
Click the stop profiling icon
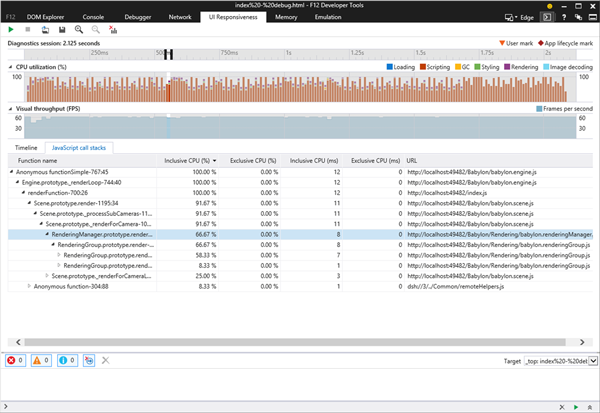click(x=28, y=29)
